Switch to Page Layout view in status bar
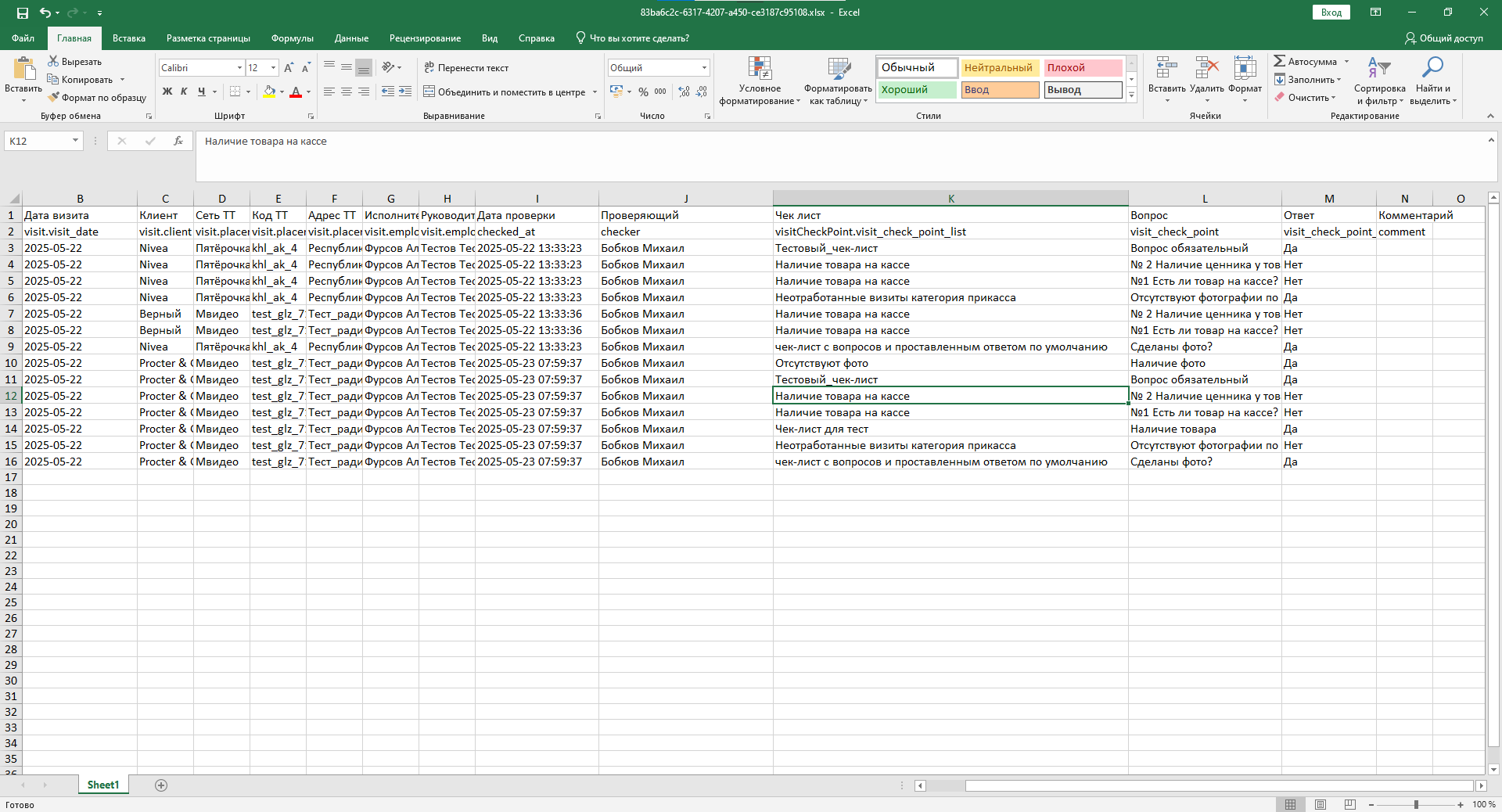 [1321, 804]
